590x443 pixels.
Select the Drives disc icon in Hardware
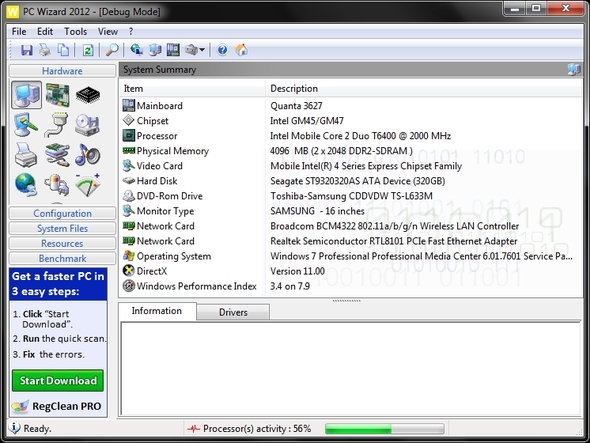coord(87,125)
